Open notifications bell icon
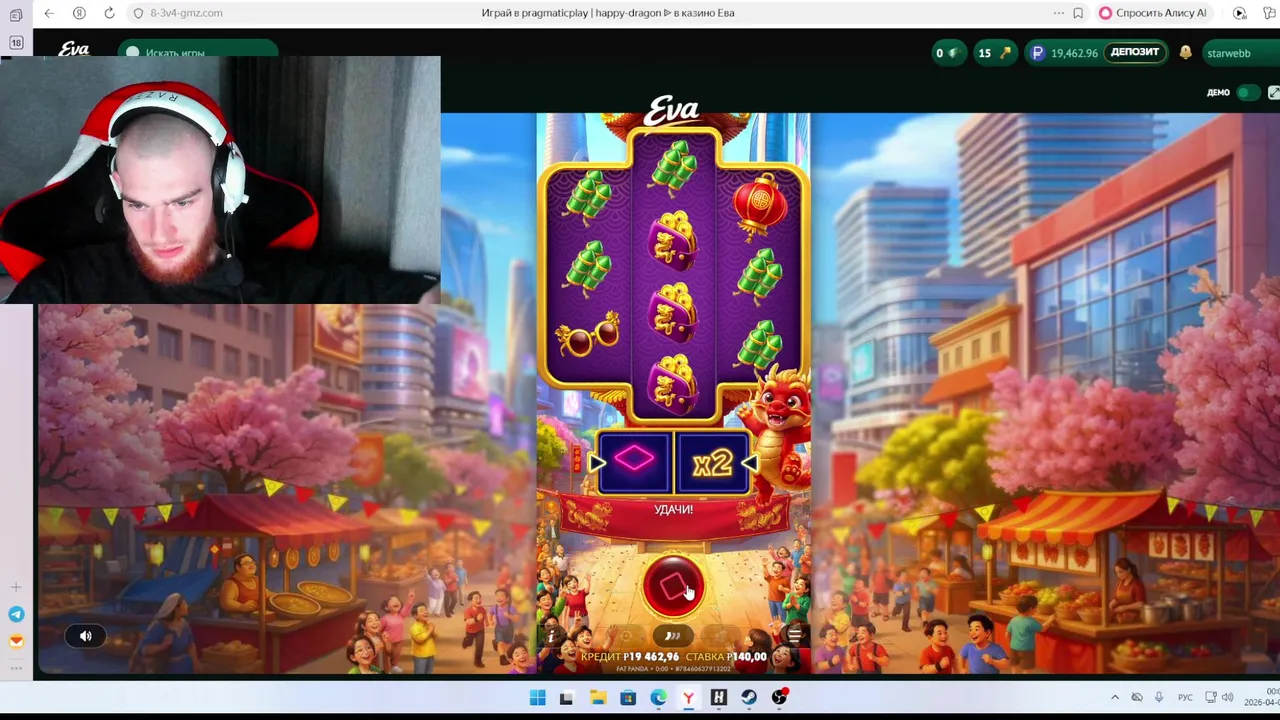This screenshot has width=1280, height=720. point(1185,53)
